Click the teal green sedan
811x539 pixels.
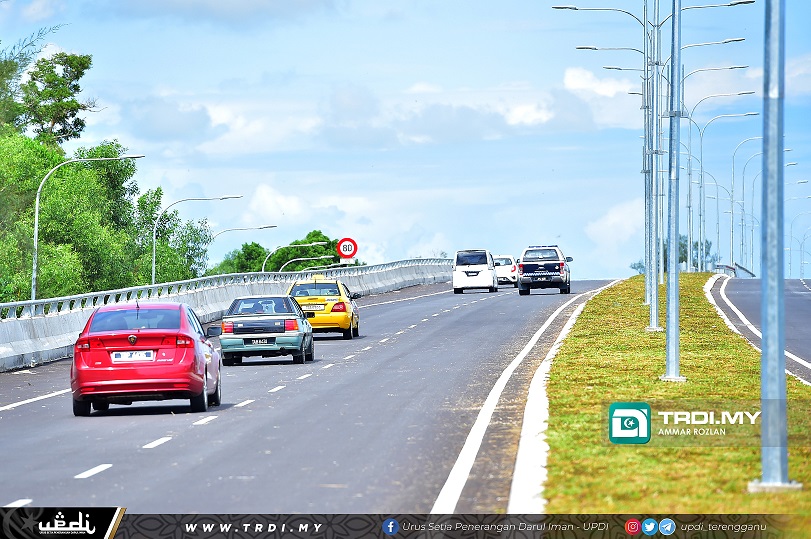(x=266, y=328)
